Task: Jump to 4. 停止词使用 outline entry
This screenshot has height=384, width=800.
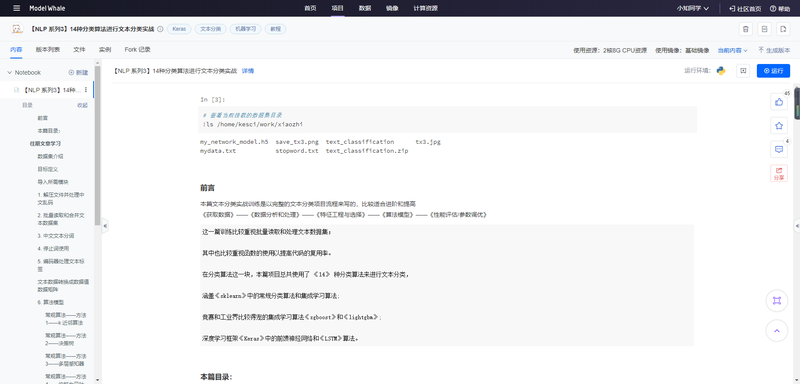Action: 53,248
